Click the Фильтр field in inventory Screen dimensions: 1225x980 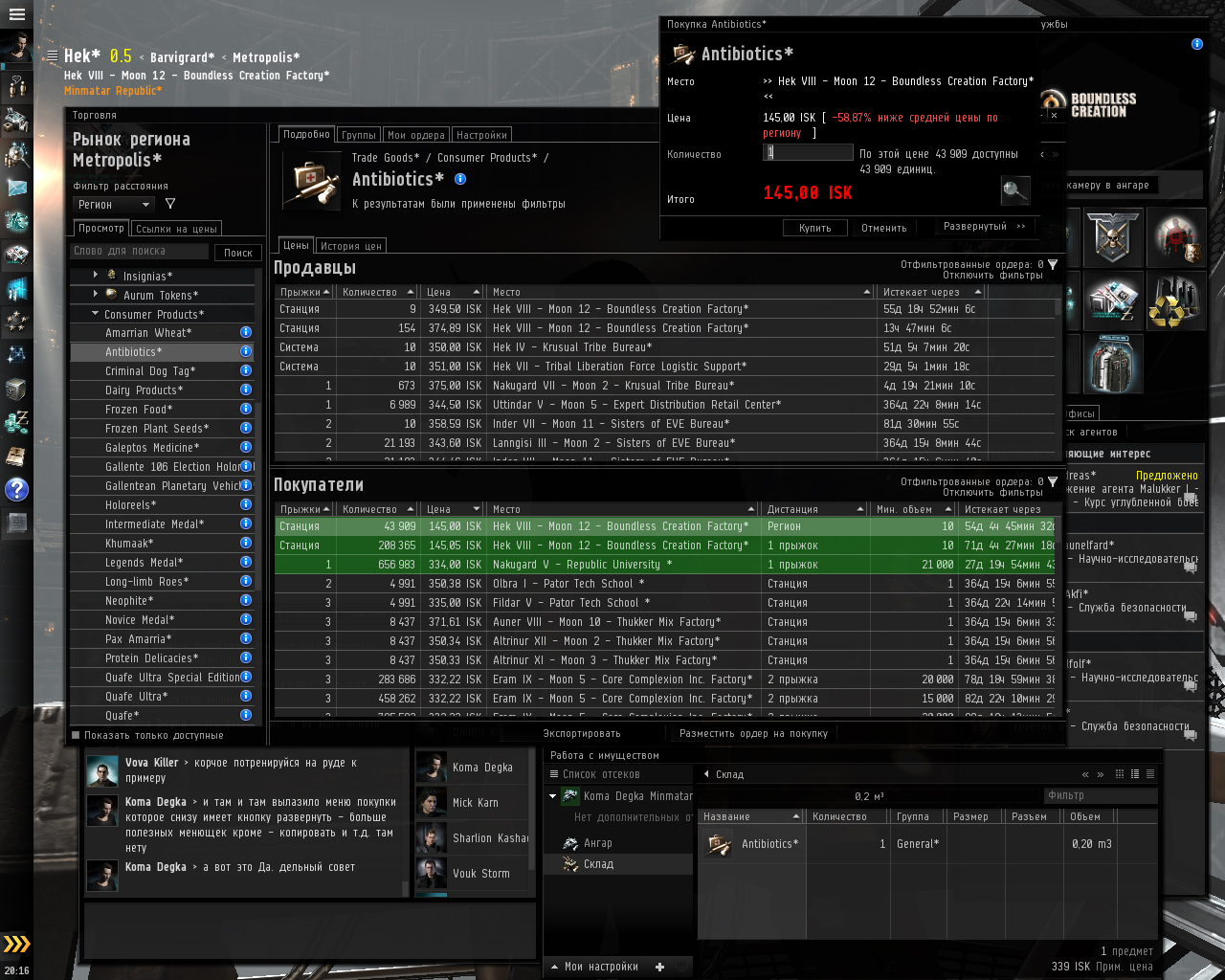pyautogui.click(x=1101, y=795)
